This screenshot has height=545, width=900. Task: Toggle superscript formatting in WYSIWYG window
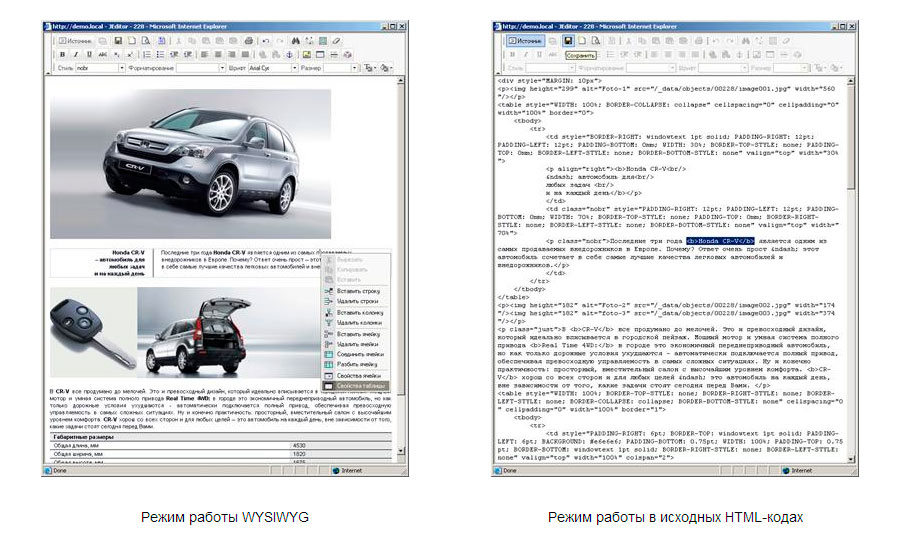[130, 54]
